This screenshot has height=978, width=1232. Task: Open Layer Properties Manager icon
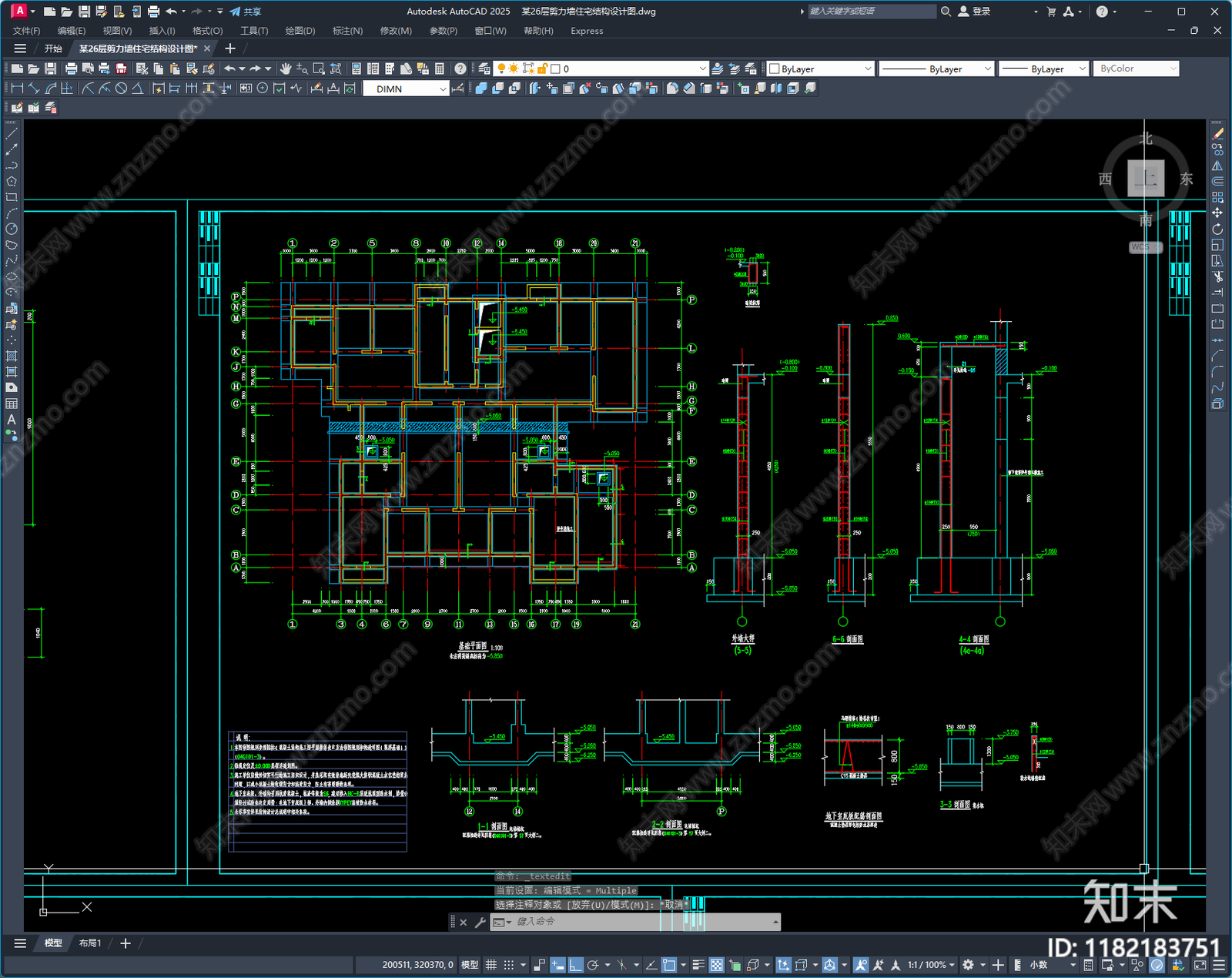click(x=484, y=69)
